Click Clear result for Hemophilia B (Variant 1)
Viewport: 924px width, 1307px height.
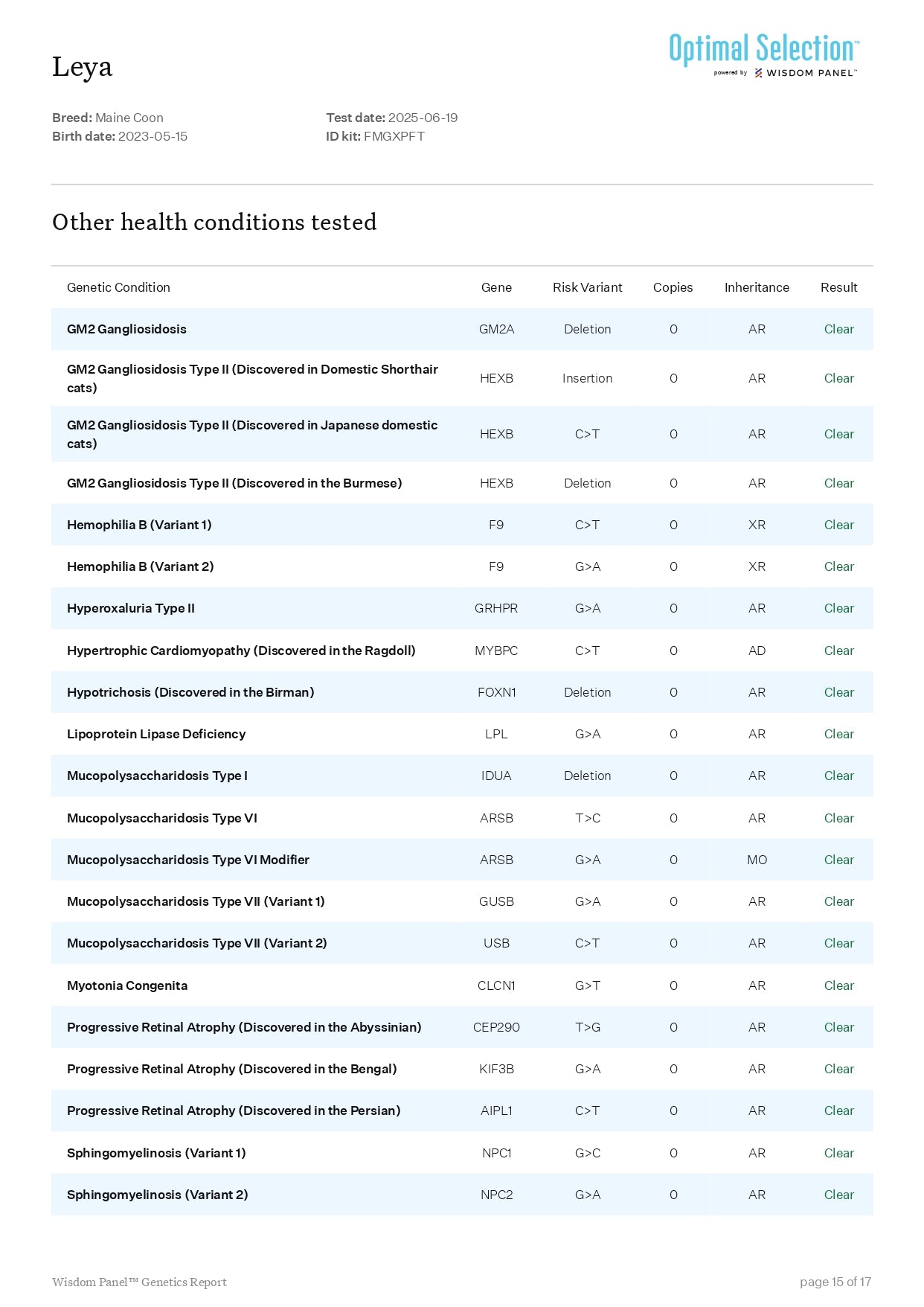838,525
